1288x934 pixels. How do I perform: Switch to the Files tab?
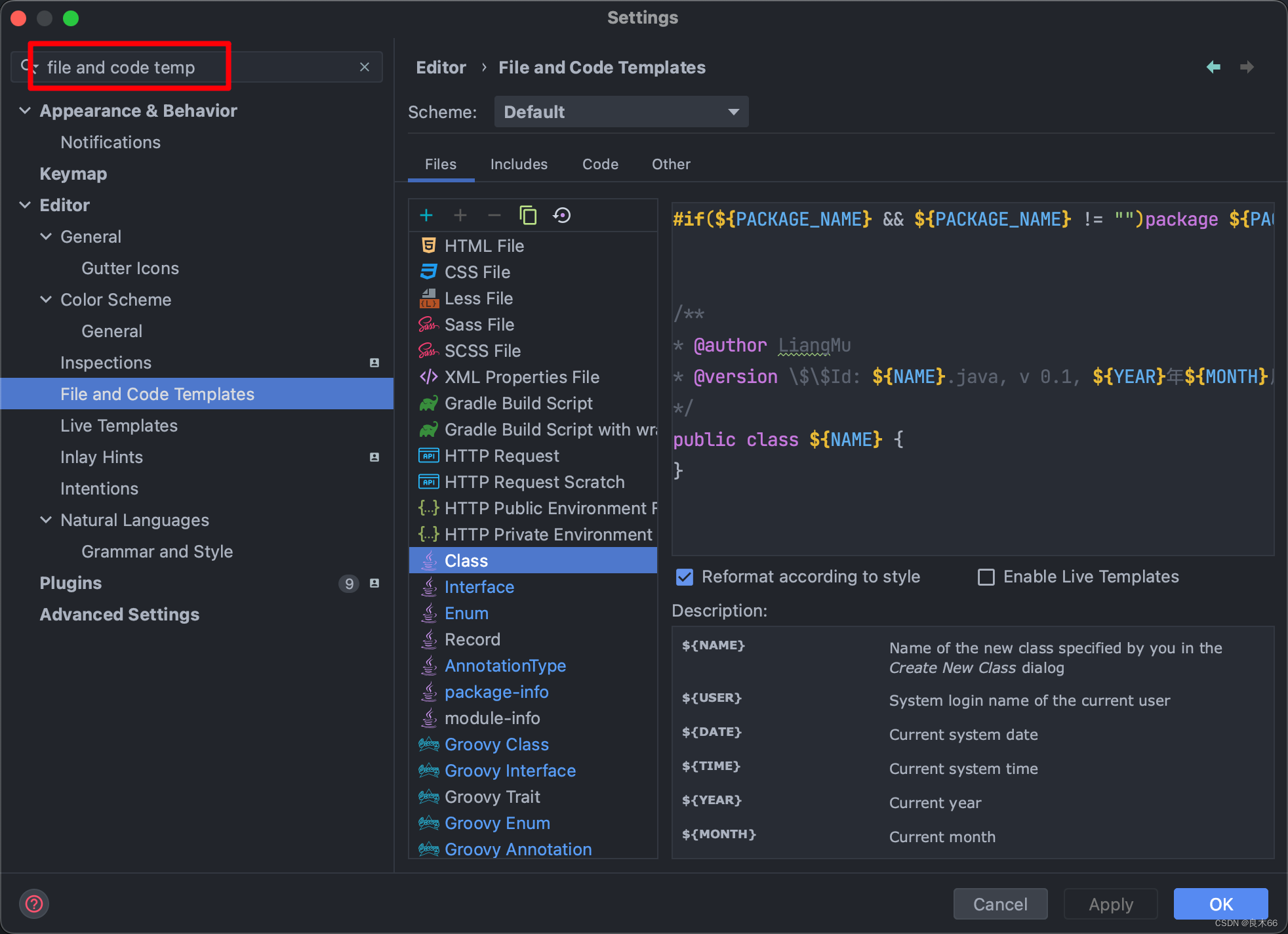(x=441, y=164)
